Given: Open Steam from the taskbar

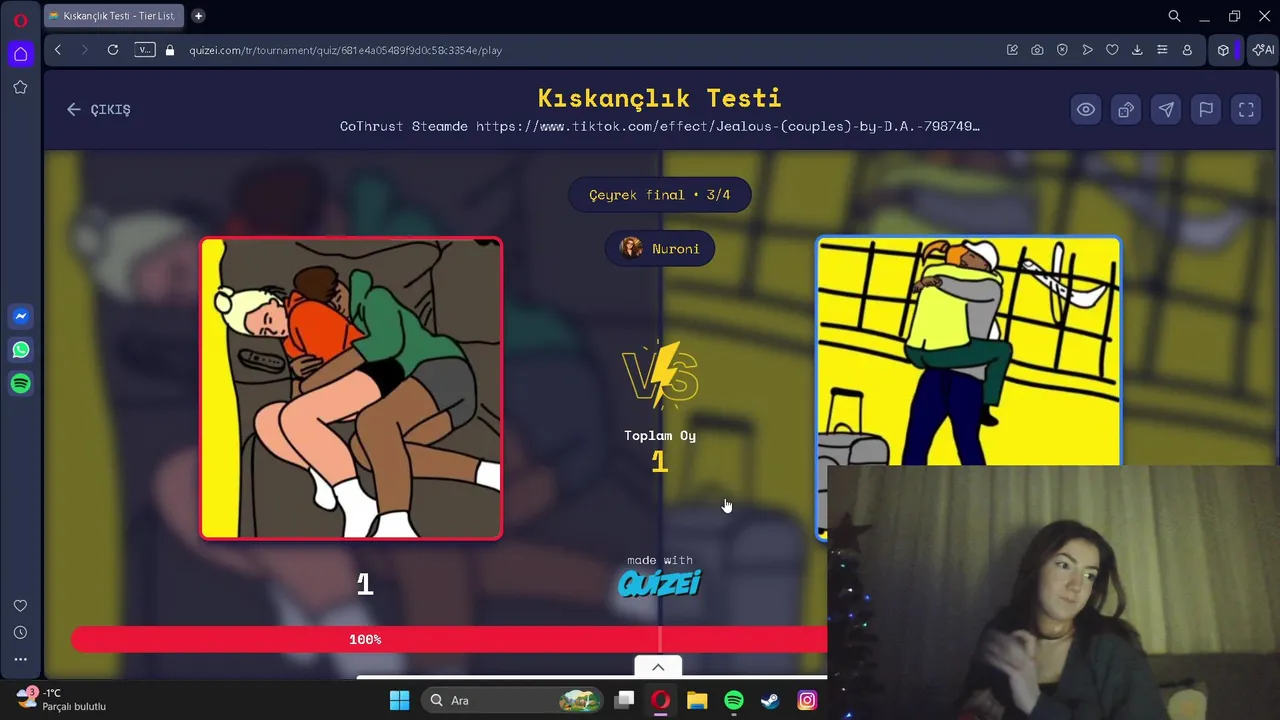Looking at the screenshot, I should click(770, 701).
